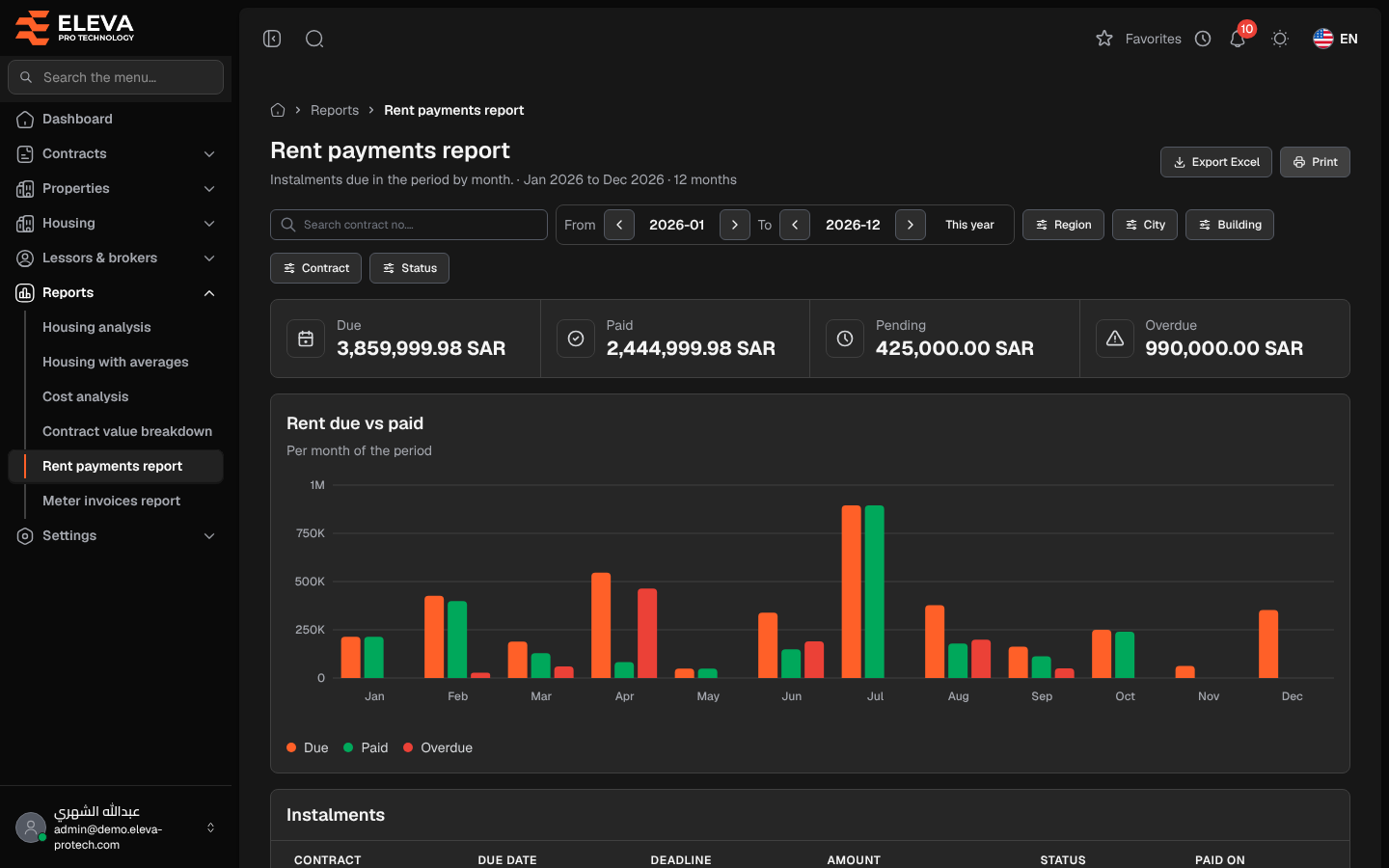Expand the Lessors & brokers chevron
The height and width of the screenshot is (868, 1389).
tap(209, 258)
